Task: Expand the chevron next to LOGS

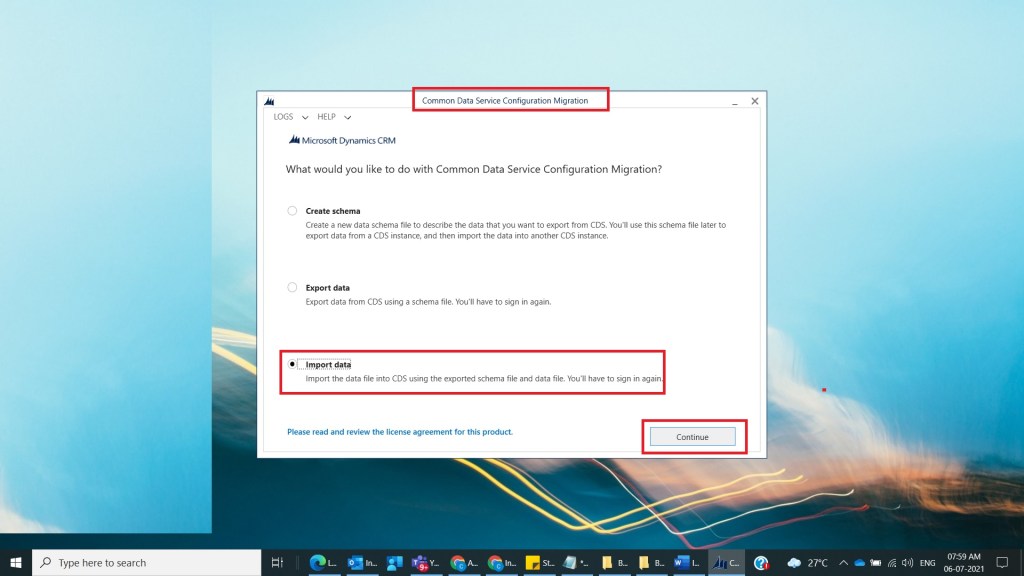Action: tap(305, 118)
